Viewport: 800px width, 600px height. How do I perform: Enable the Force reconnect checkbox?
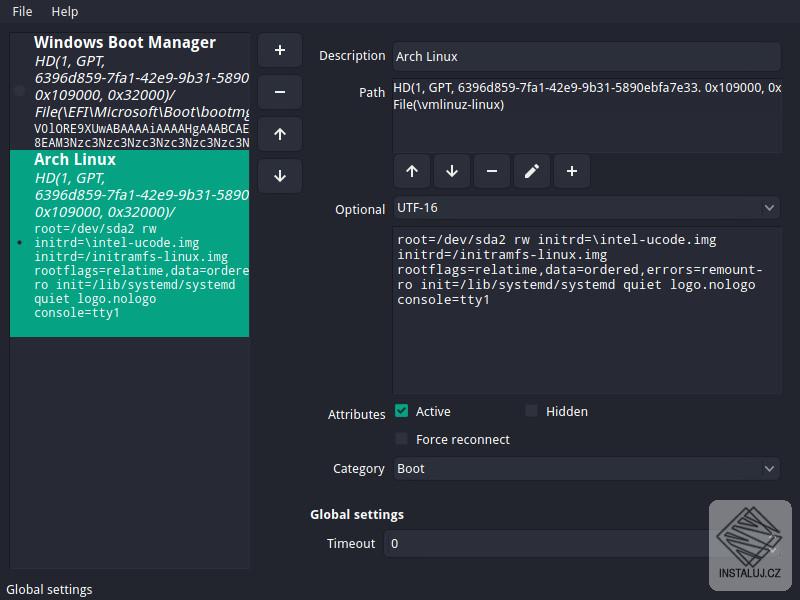tap(402, 439)
